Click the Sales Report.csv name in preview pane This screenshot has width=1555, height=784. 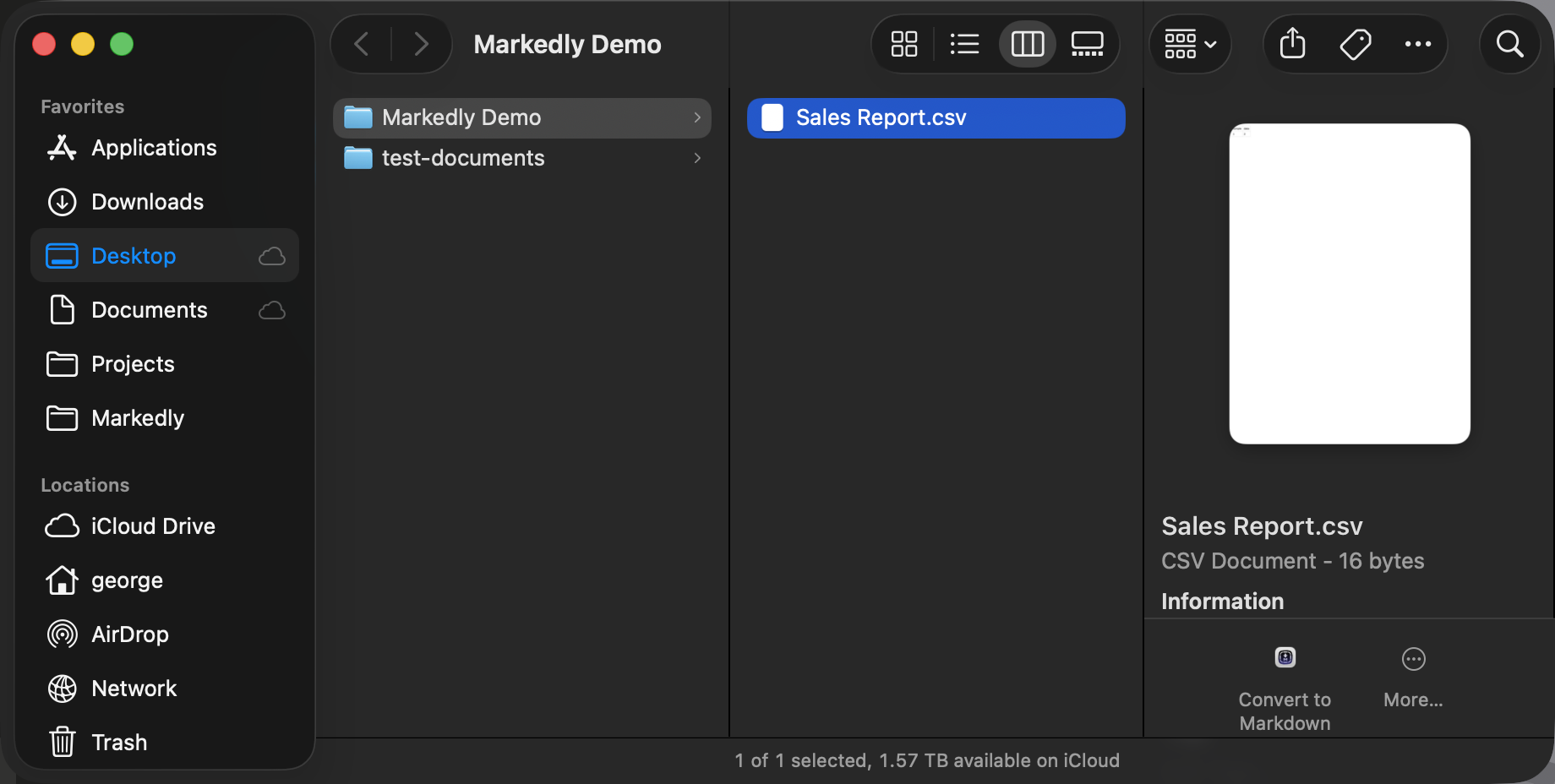point(1262,526)
